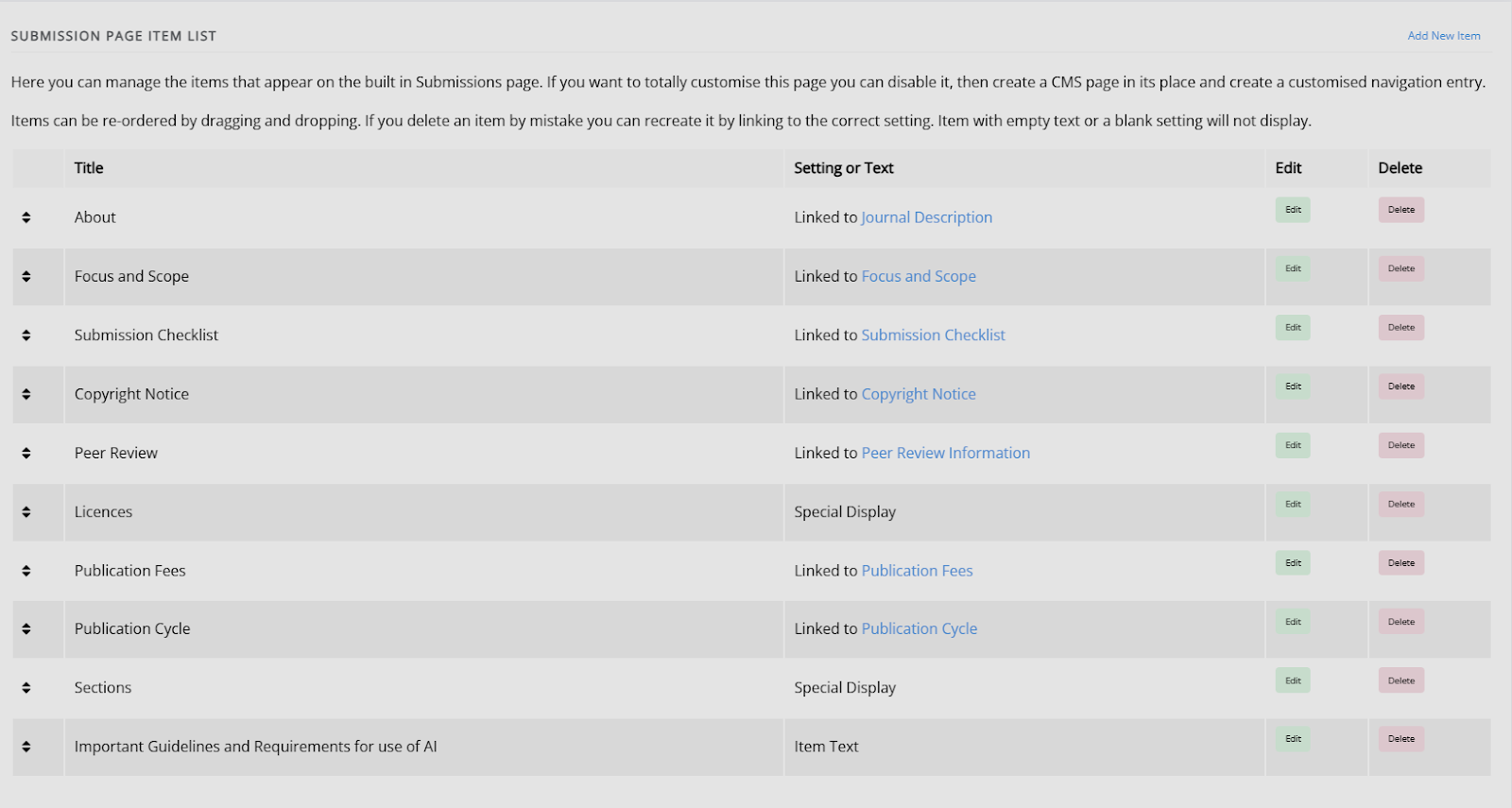The height and width of the screenshot is (808, 1512).
Task: Click the sort handle beside Focus and Scope
Action: (x=26, y=276)
